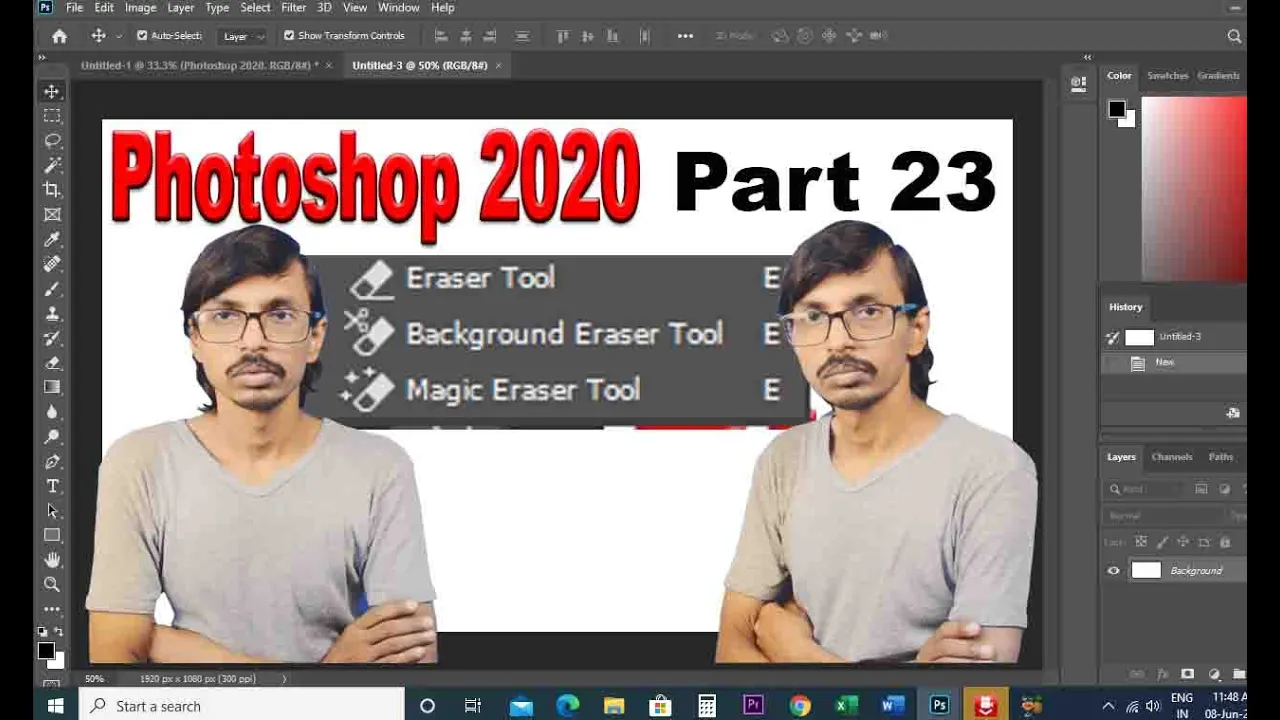Image resolution: width=1280 pixels, height=720 pixels.
Task: Select the Gradient tool
Action: [52, 387]
